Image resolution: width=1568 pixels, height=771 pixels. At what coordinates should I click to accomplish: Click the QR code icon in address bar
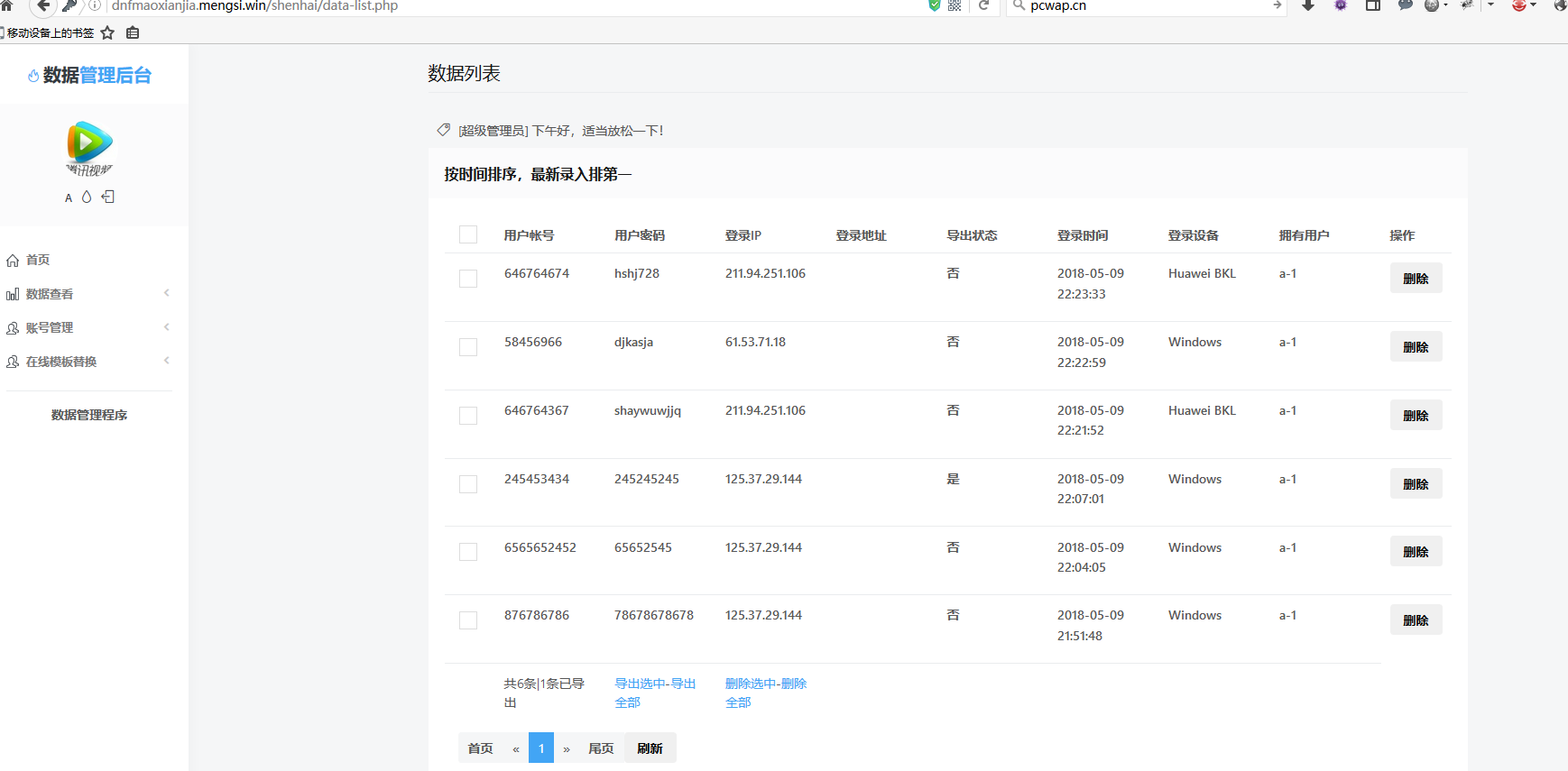955,5
